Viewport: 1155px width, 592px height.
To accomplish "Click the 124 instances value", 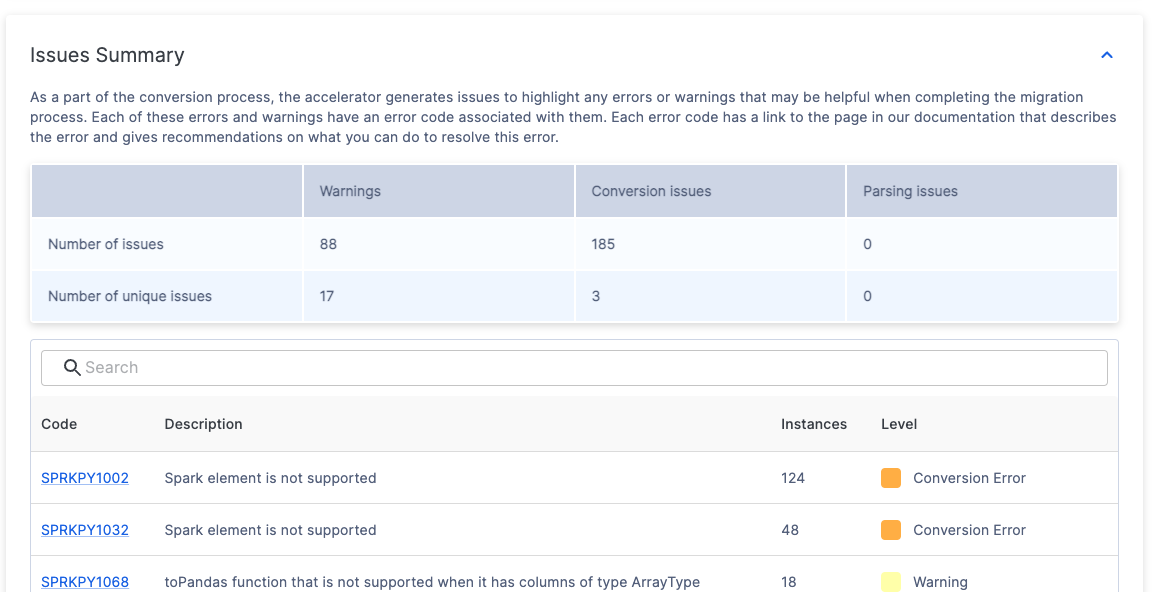I will pyautogui.click(x=793, y=478).
